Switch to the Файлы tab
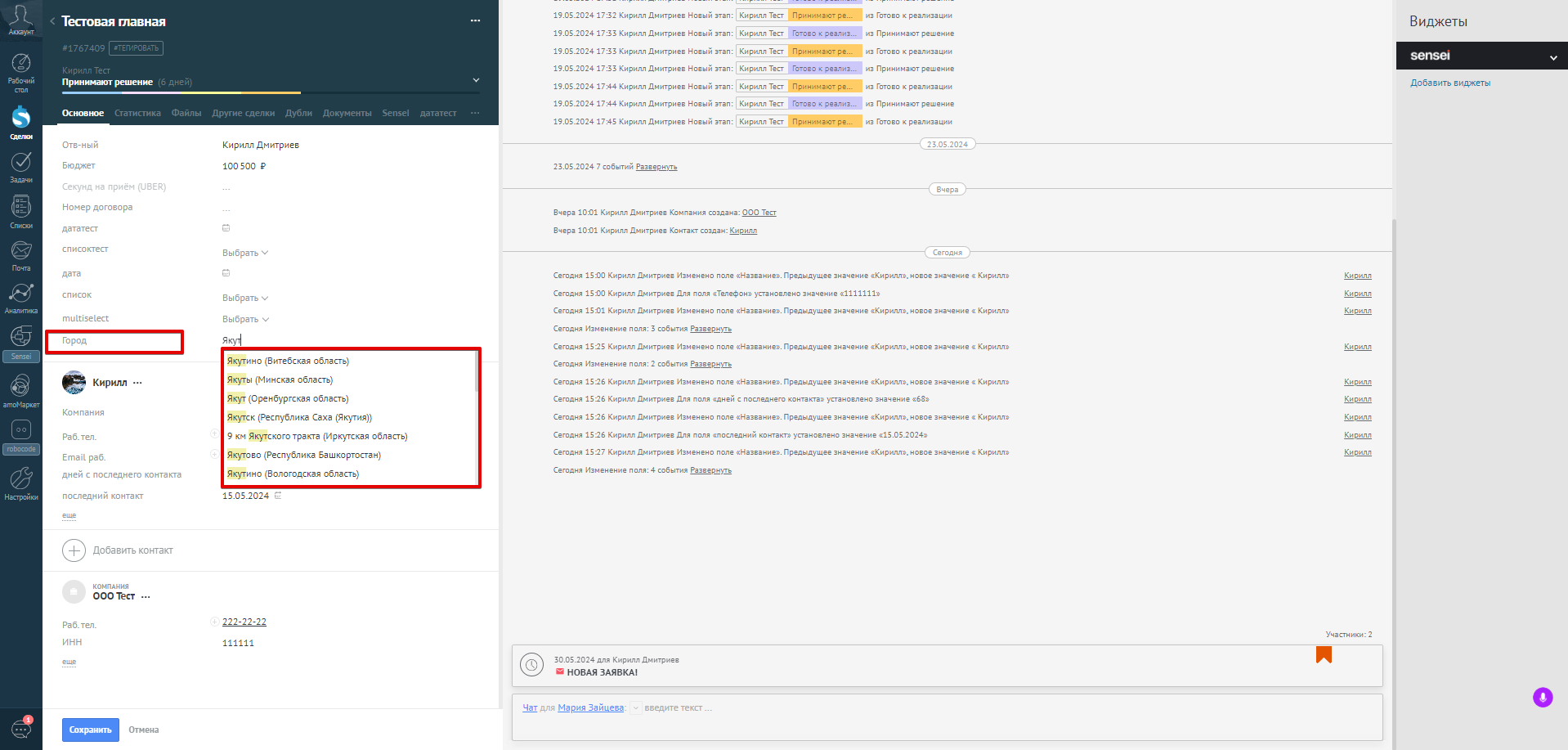Screen dimensions: 1568x750 click(186, 113)
